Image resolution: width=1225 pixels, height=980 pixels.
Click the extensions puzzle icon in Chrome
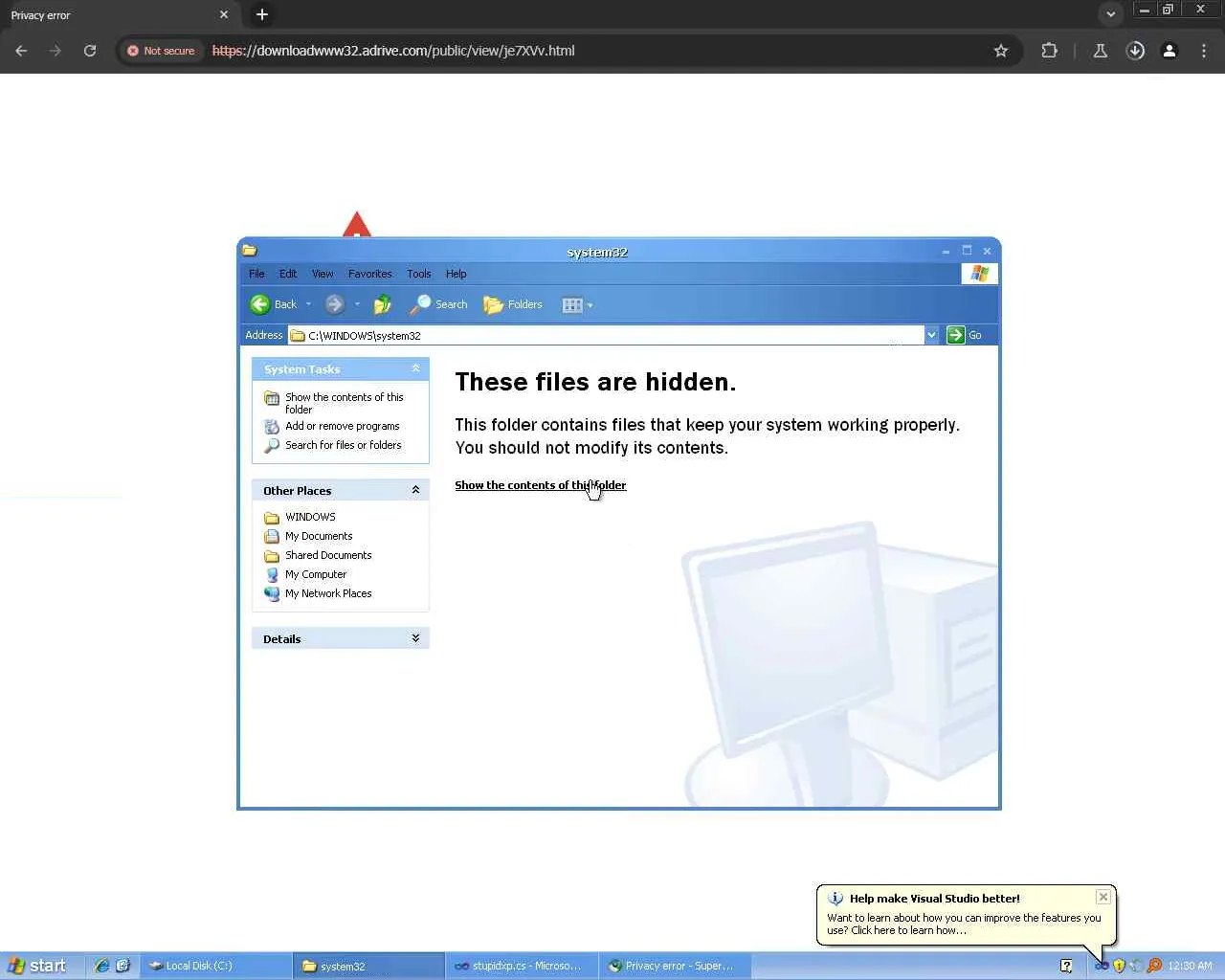point(1049,51)
